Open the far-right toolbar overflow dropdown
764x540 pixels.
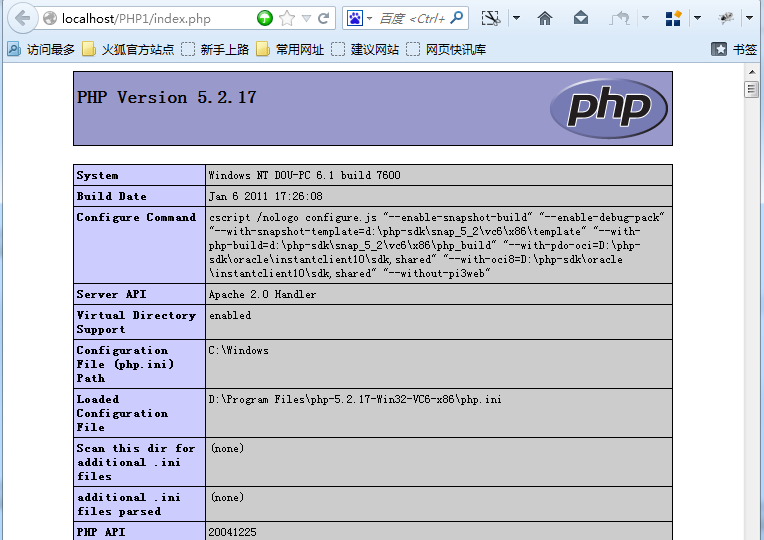(x=749, y=19)
